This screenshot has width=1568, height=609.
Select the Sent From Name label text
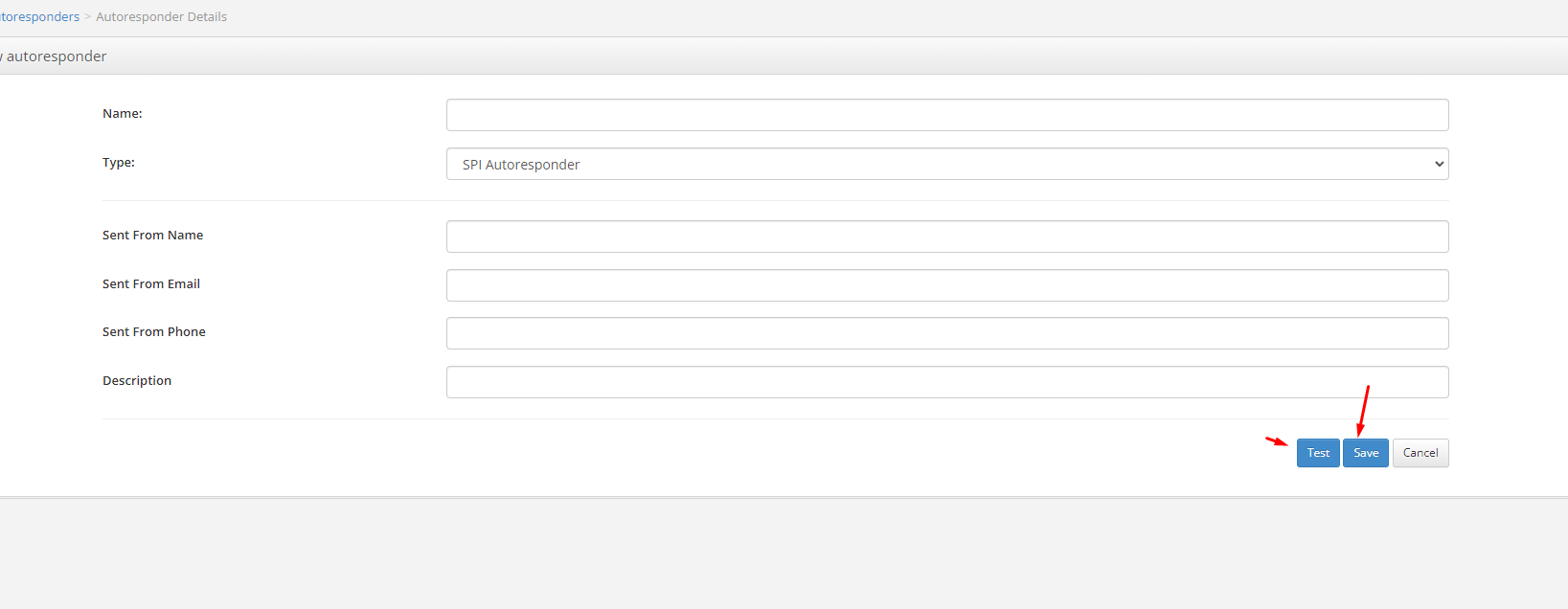click(153, 235)
